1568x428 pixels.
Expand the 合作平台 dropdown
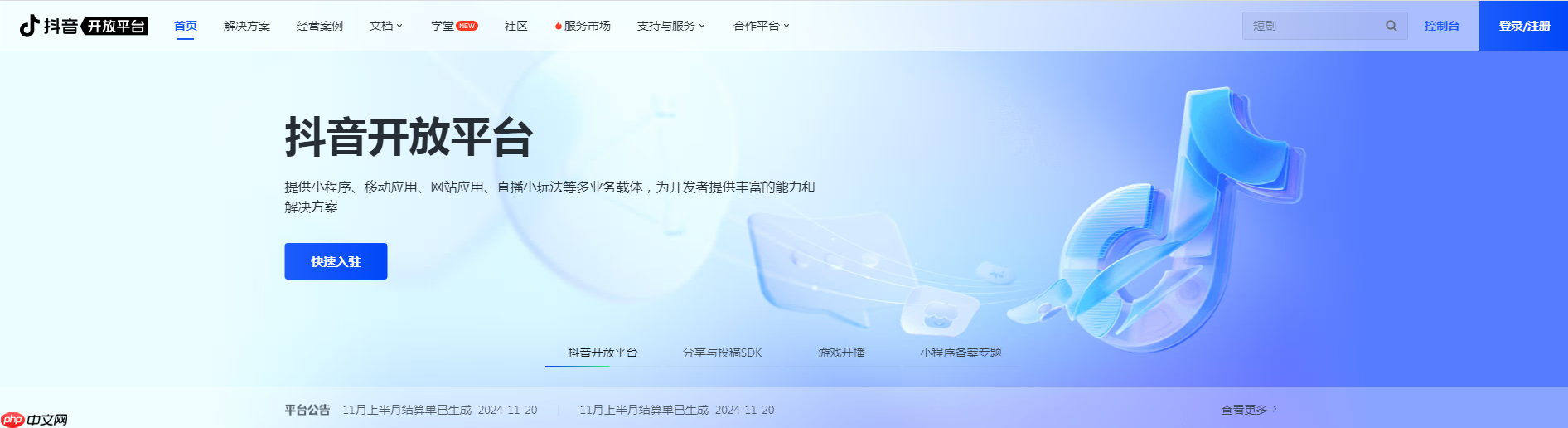(x=762, y=26)
